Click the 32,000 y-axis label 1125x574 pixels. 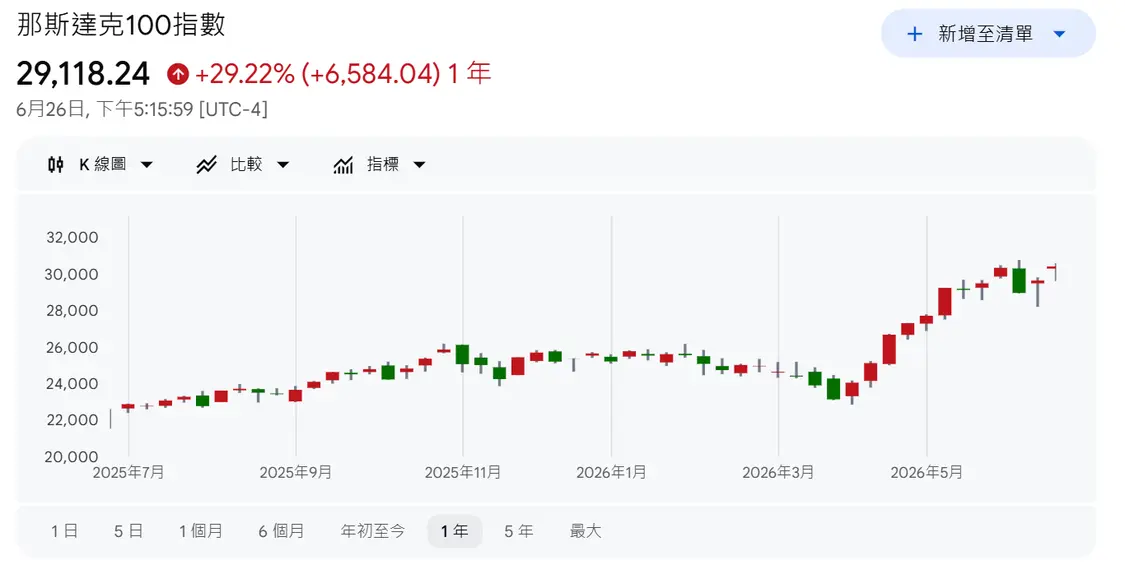click(72, 237)
